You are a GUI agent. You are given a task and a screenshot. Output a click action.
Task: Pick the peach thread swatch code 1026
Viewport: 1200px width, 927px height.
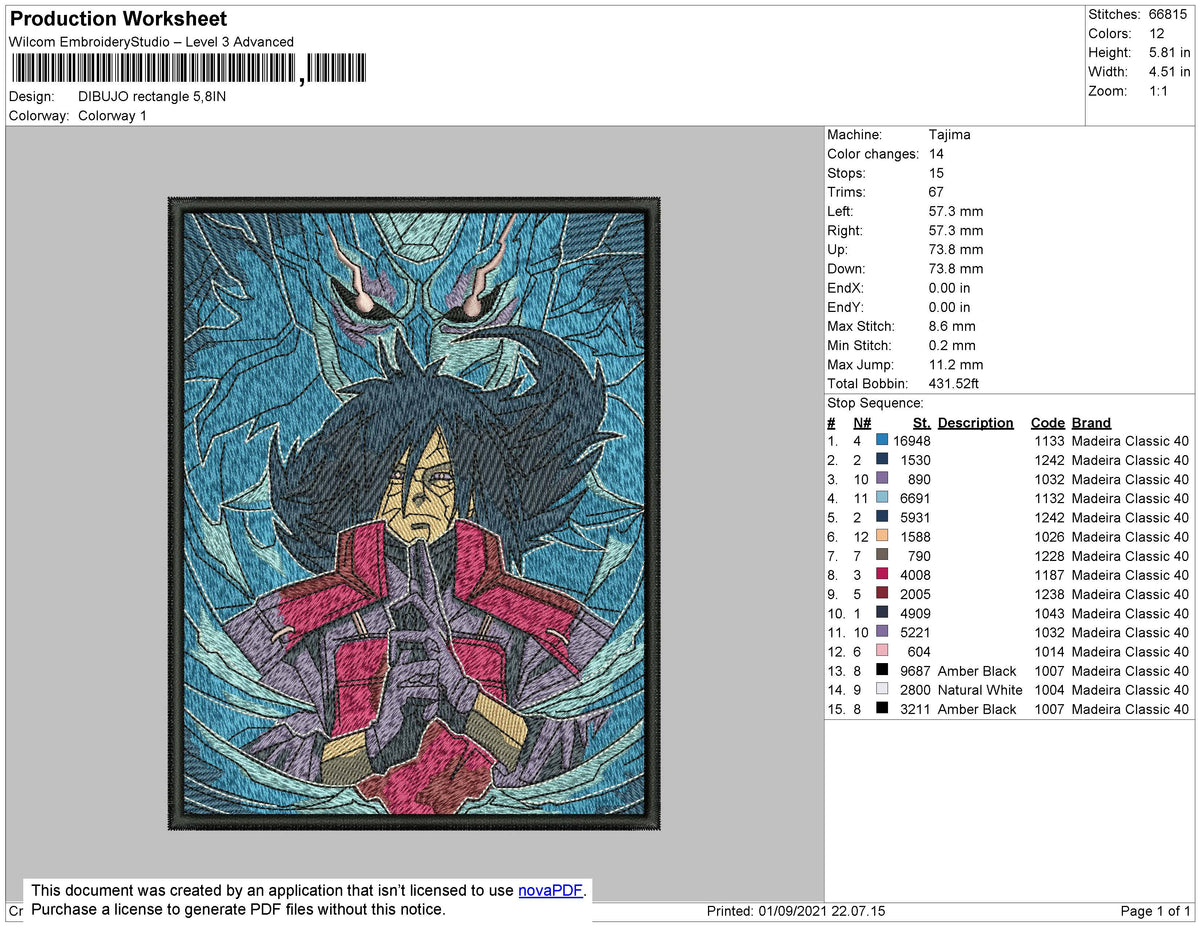[x=883, y=537]
